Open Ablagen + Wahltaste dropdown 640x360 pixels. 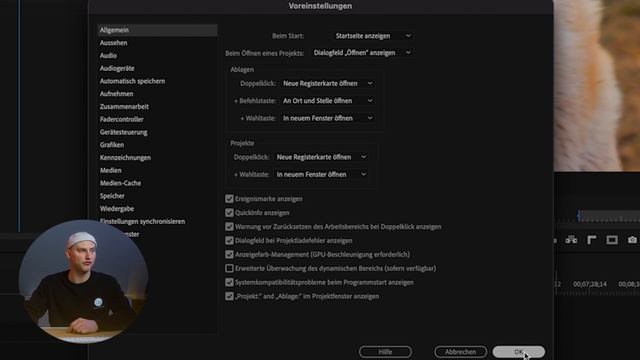tap(327, 118)
